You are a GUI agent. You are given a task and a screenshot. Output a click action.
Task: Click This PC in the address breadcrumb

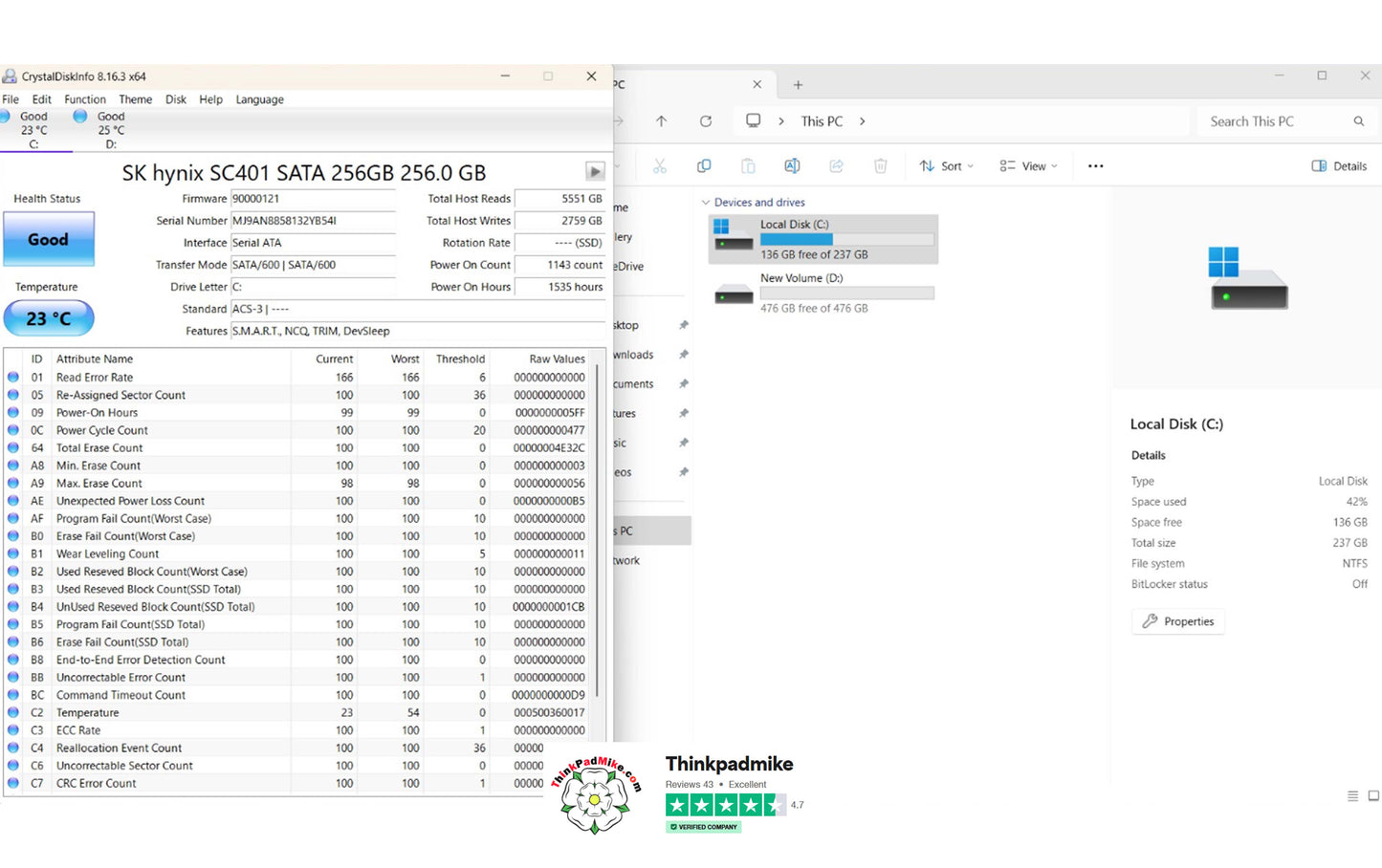pos(822,121)
